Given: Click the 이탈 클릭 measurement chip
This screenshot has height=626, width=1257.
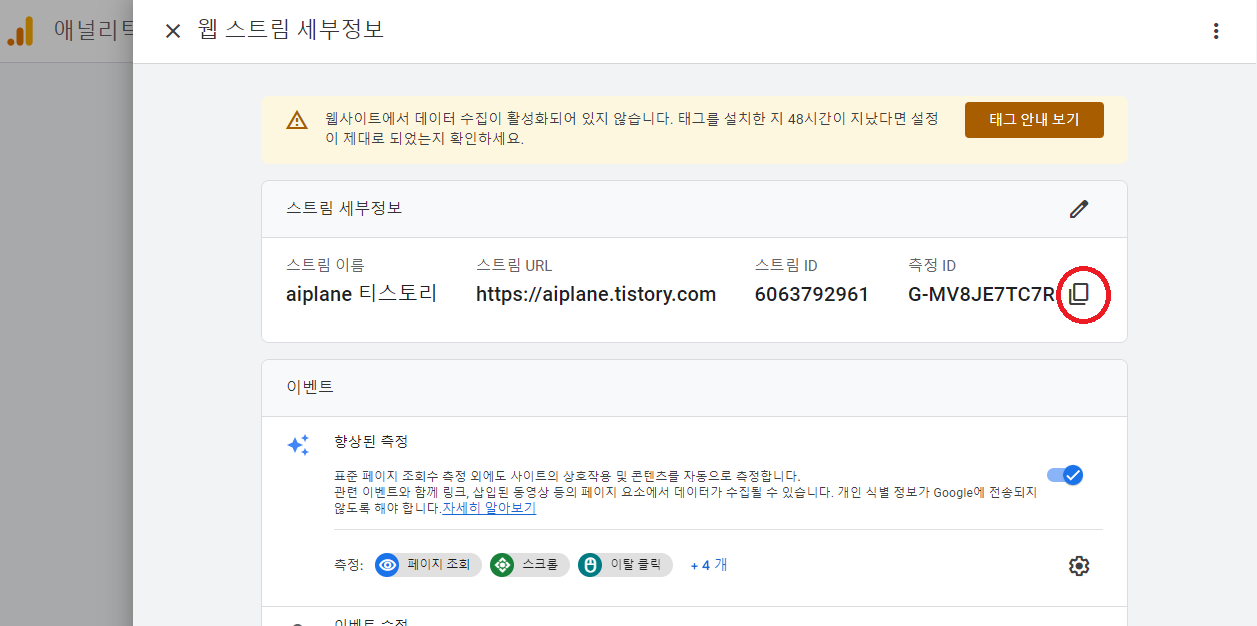Looking at the screenshot, I should click(625, 565).
